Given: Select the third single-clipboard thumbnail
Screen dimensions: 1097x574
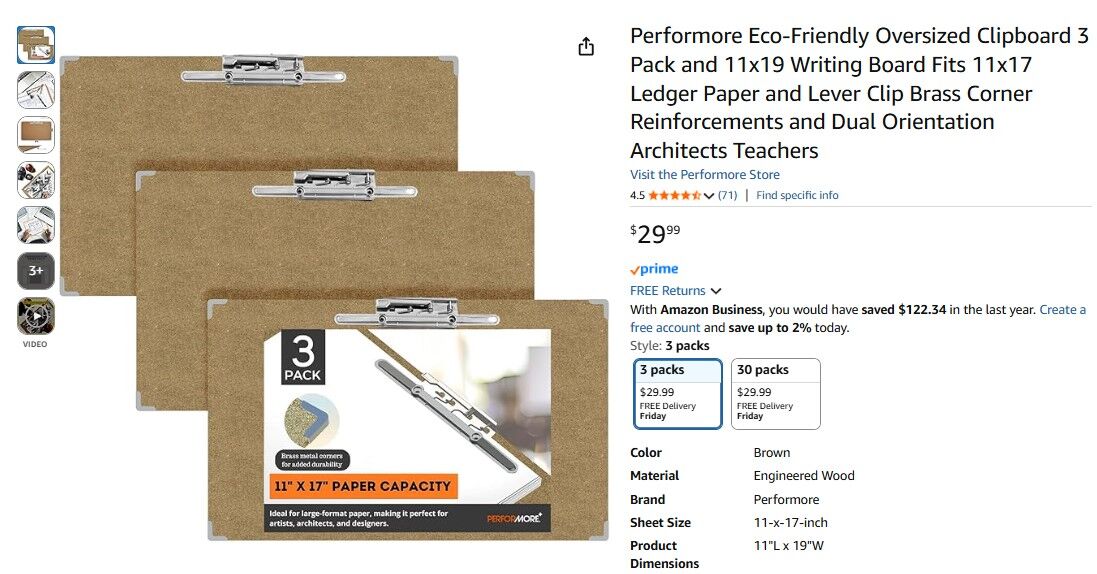Looking at the screenshot, I should [x=36, y=135].
